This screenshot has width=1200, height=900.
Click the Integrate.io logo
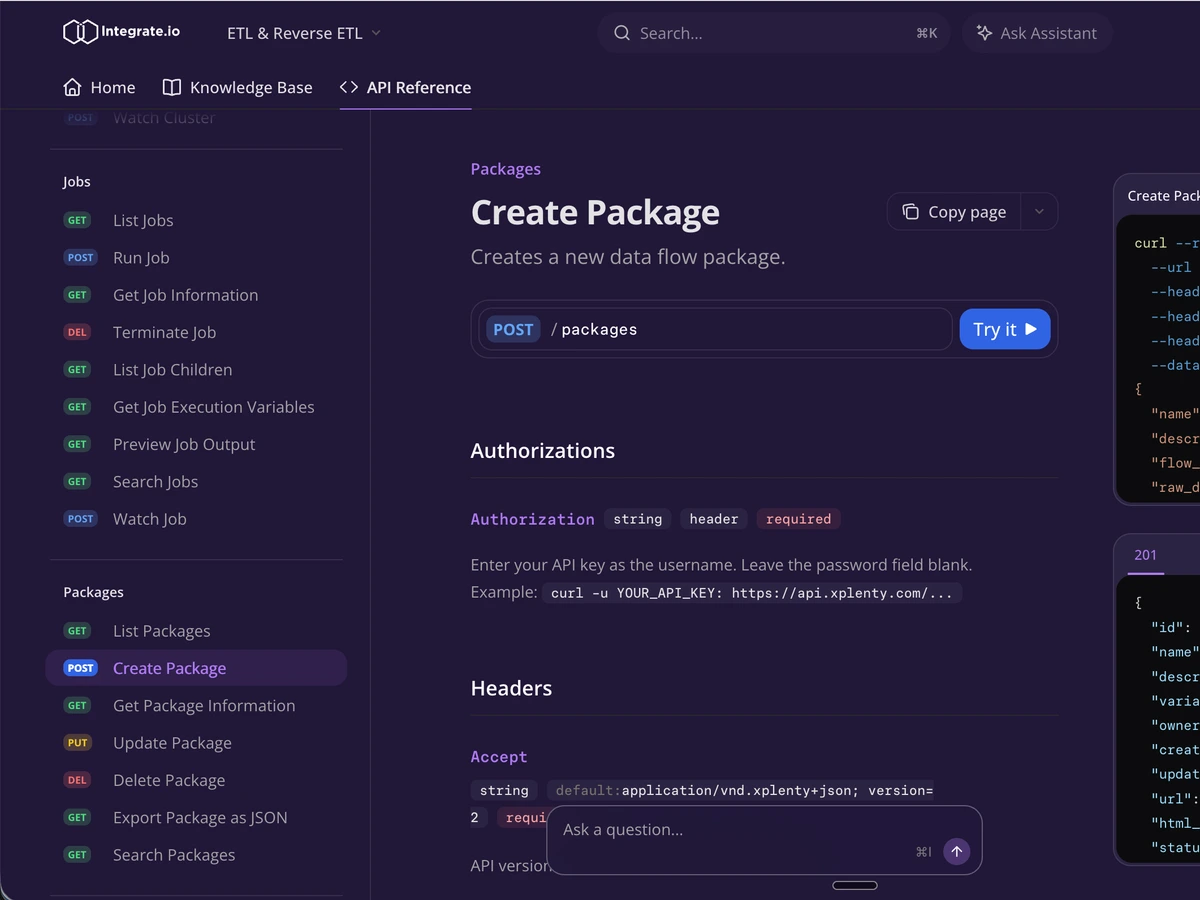click(x=121, y=32)
